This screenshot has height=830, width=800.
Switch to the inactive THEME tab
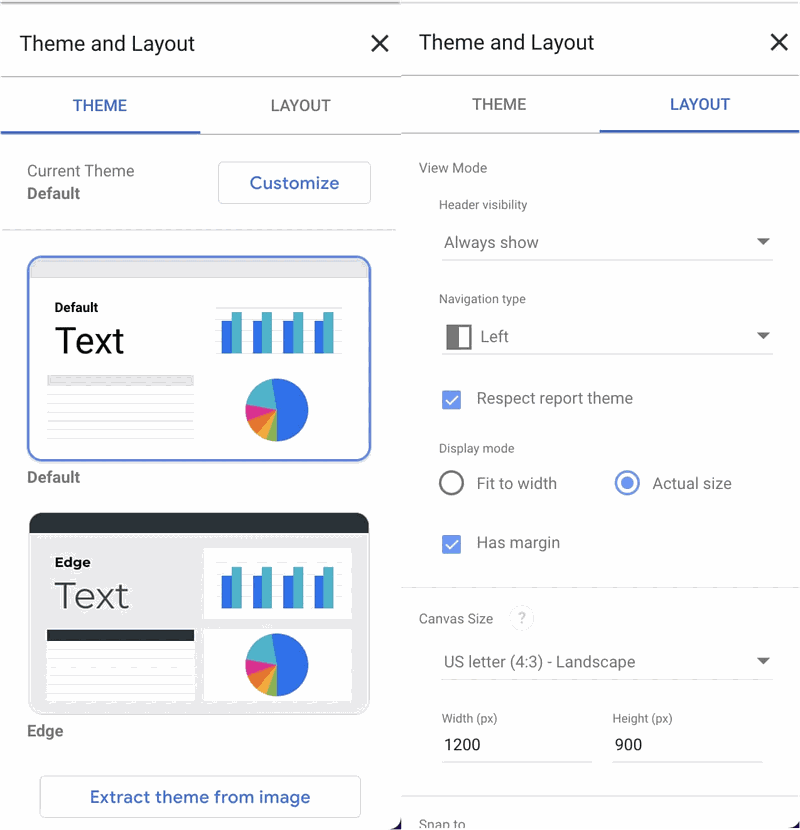click(499, 105)
